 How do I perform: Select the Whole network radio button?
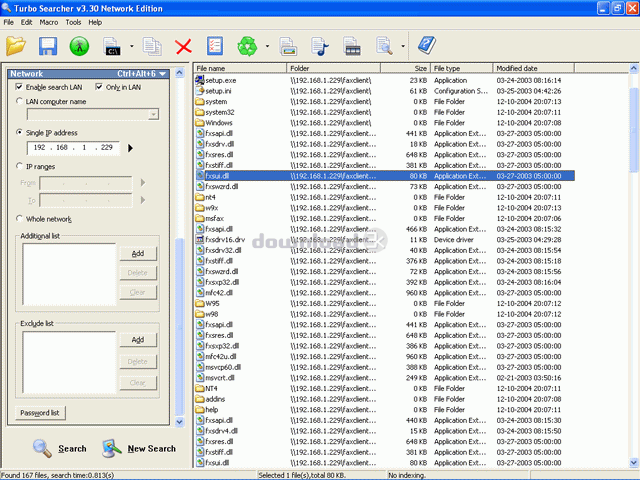19,219
